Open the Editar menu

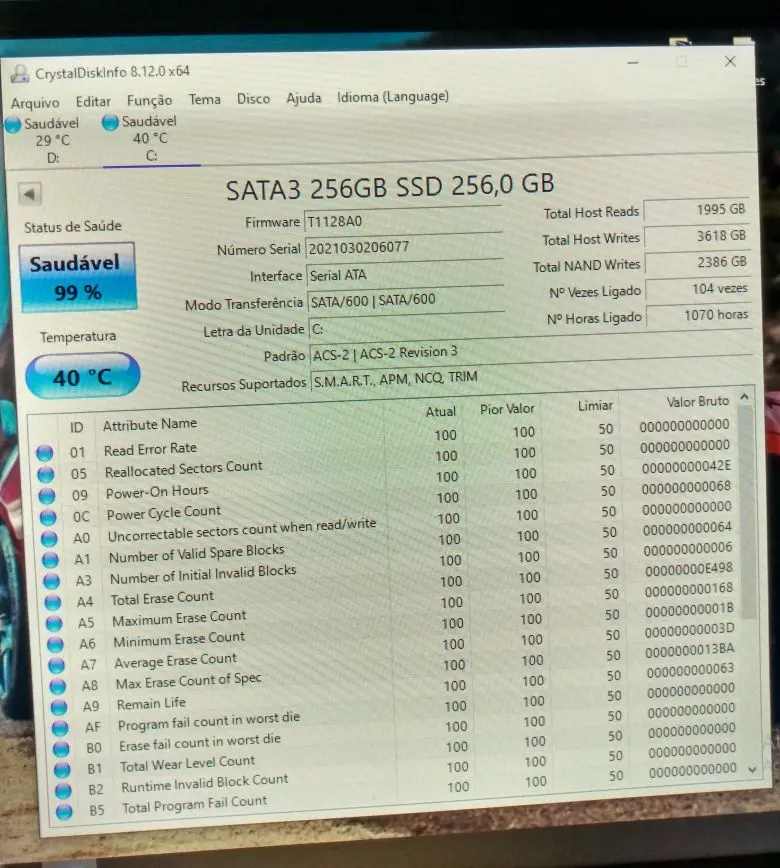pyautogui.click(x=93, y=101)
